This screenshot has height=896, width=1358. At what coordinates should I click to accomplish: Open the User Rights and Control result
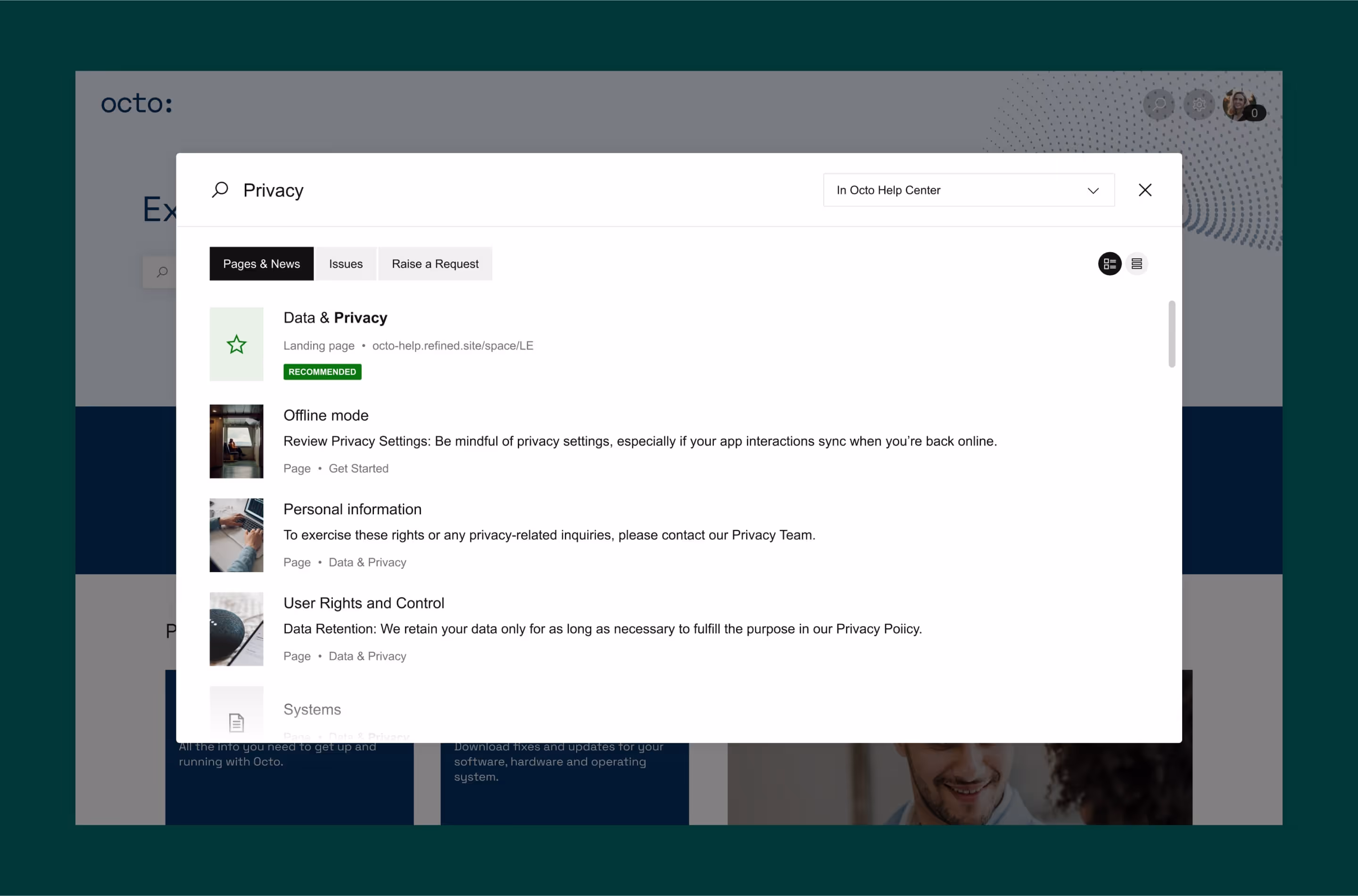364,603
